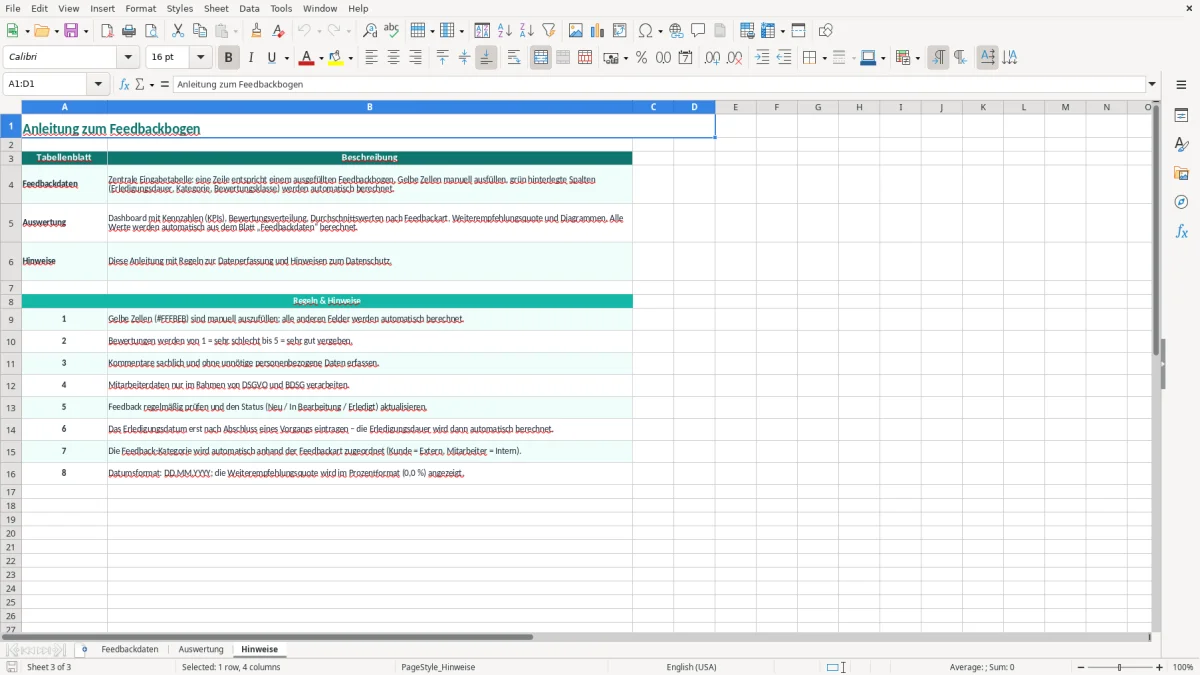
Task: Apply the yellow highlighting color swatch
Action: pyautogui.click(x=336, y=58)
